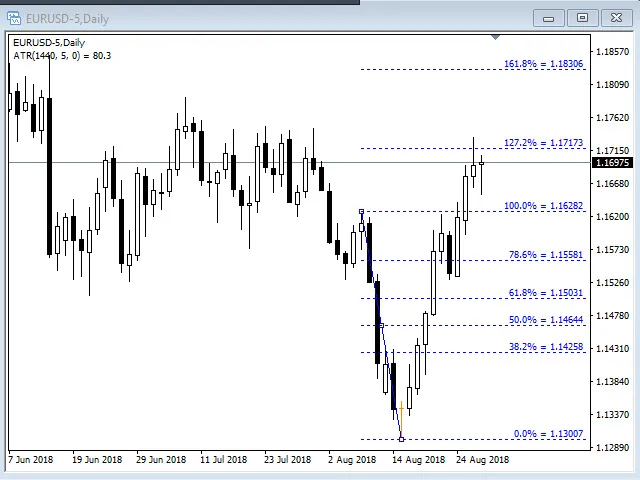Click the ATR(1440, 5, 0) indicator label
This screenshot has height=480, width=640.
[x=62, y=56]
